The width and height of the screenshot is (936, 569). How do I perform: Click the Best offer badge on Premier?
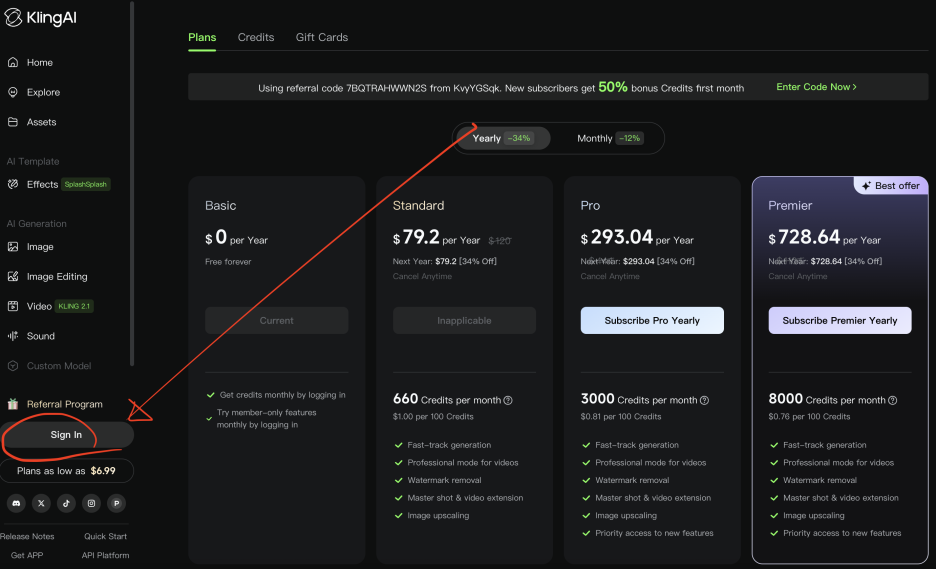[x=891, y=186]
